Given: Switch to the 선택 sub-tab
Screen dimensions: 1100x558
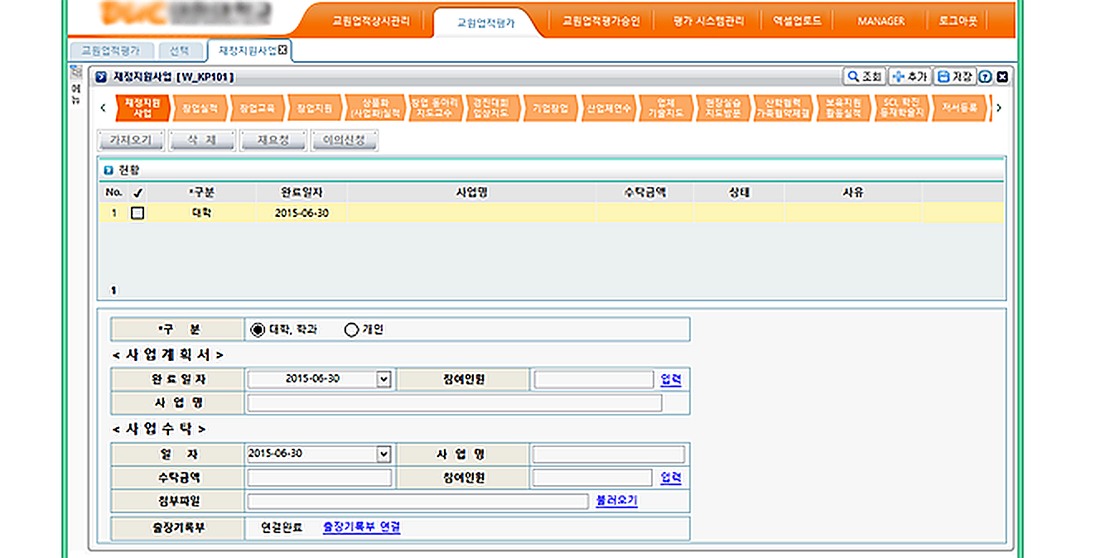Looking at the screenshot, I should [x=179, y=51].
